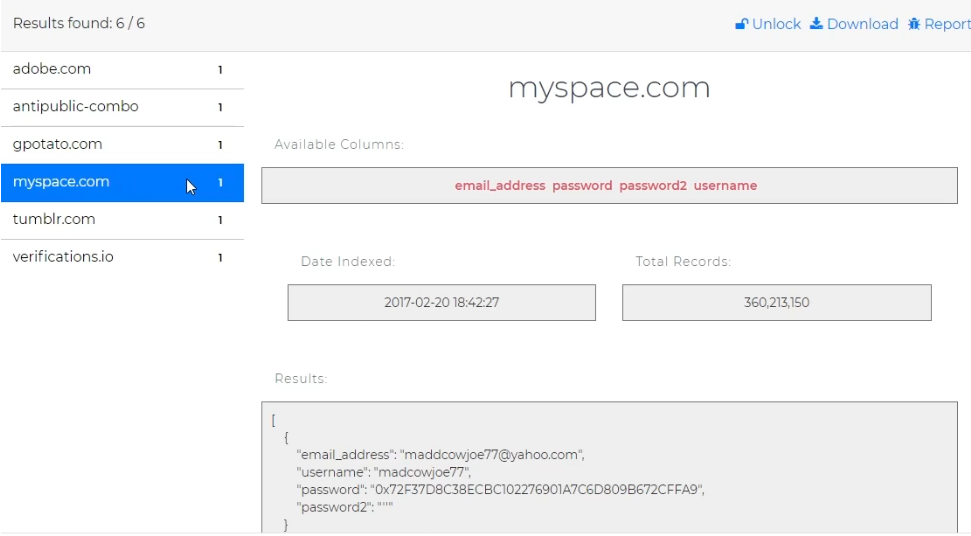
Task: Click the Report bug icon
Action: [x=914, y=24]
